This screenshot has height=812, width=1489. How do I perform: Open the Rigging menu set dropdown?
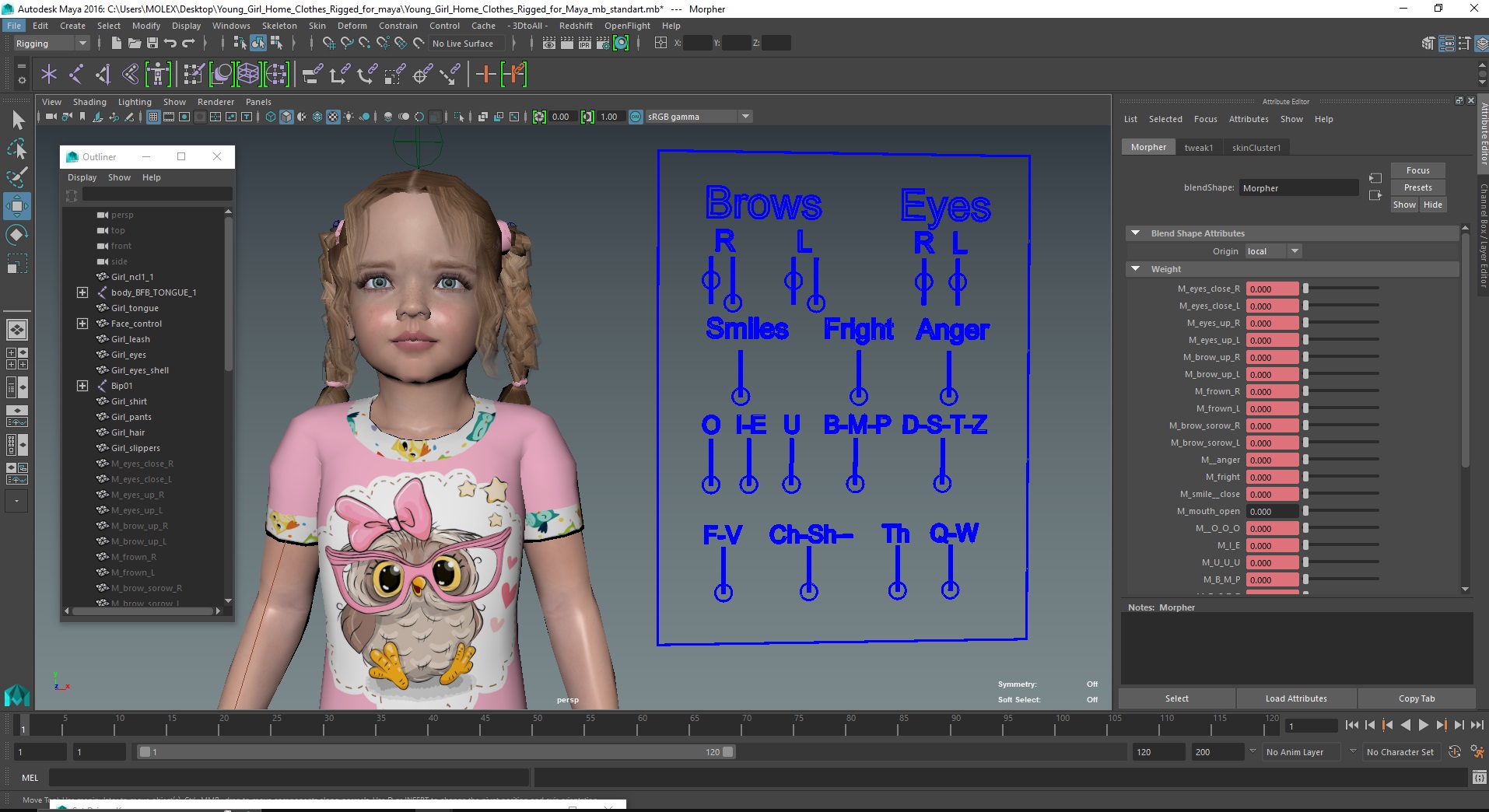pos(51,44)
